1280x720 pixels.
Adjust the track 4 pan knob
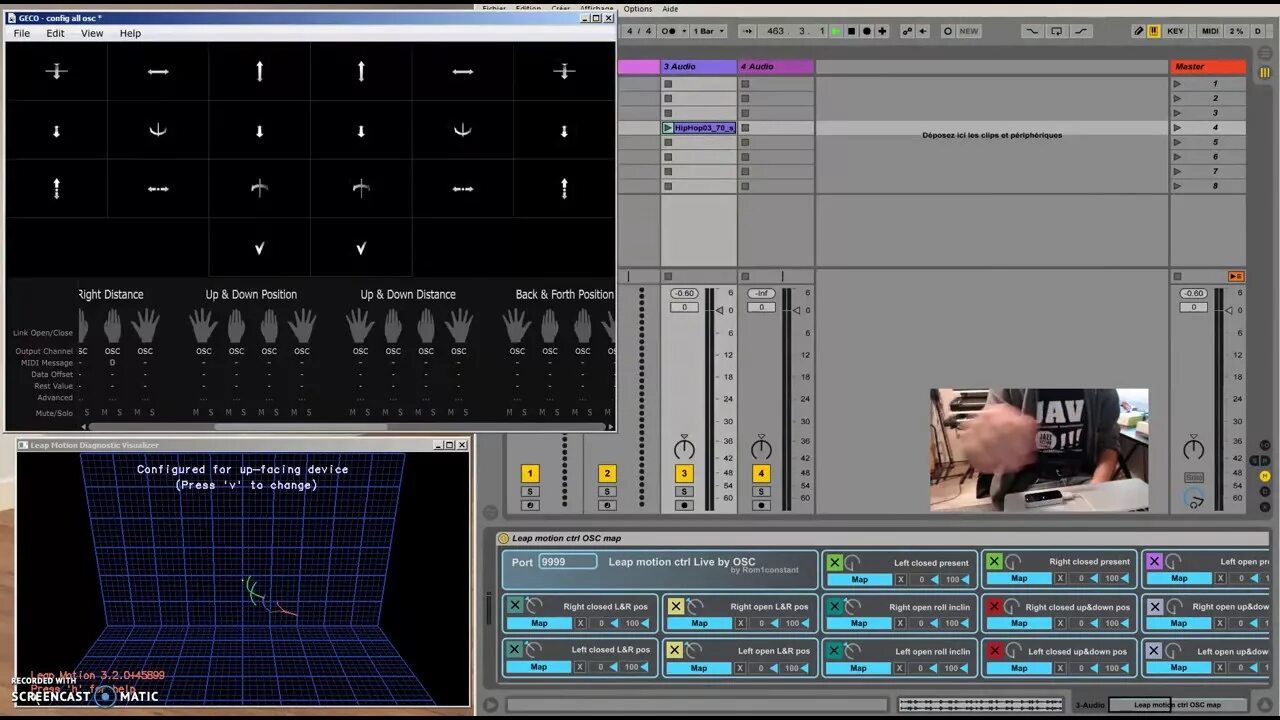(761, 448)
